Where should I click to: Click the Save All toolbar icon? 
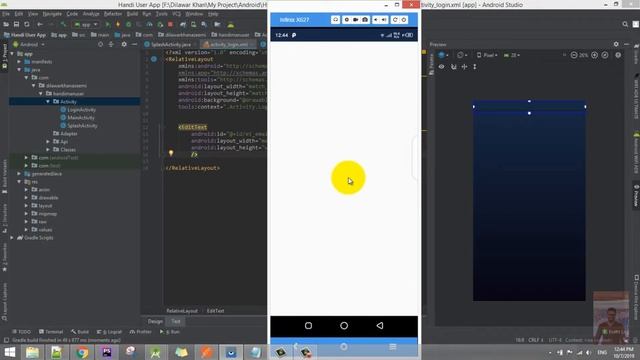16,24
